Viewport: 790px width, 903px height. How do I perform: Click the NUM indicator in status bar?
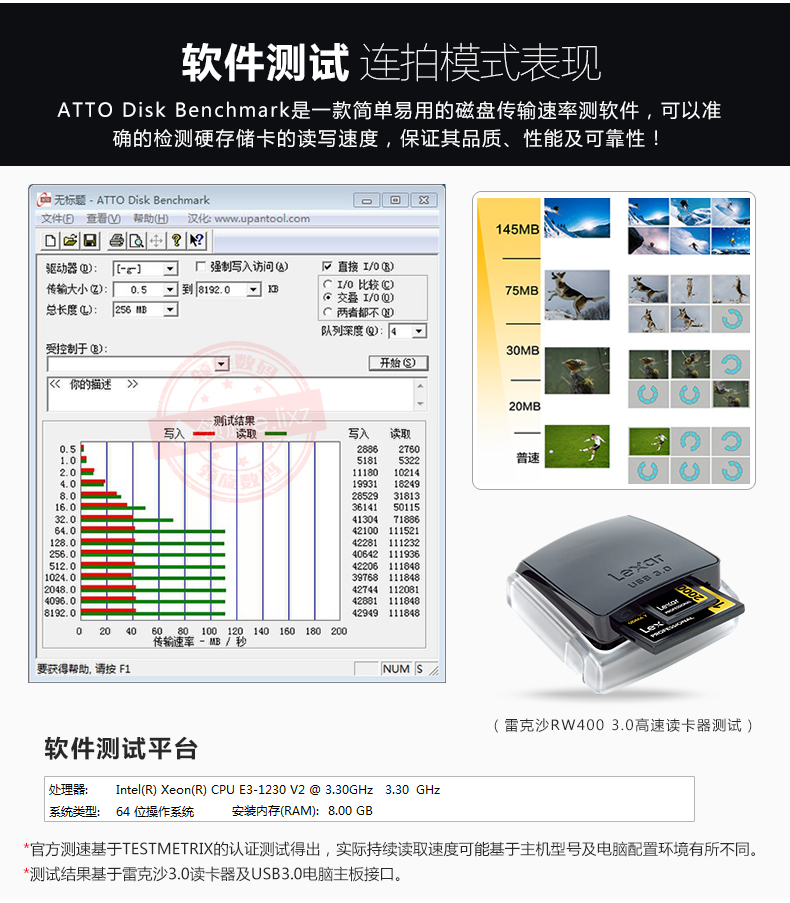(x=396, y=669)
